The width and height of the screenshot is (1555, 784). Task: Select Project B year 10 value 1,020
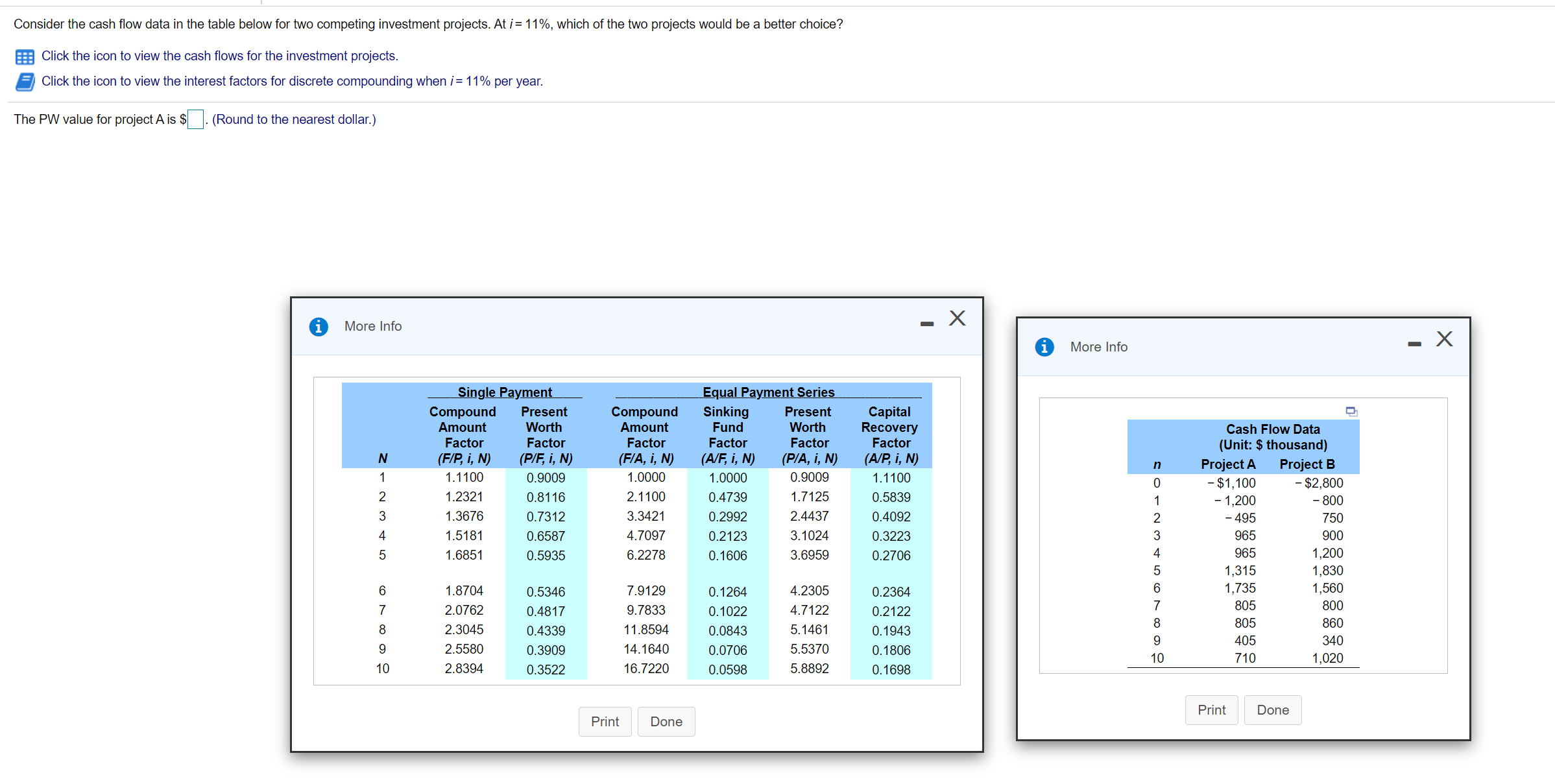(1327, 658)
